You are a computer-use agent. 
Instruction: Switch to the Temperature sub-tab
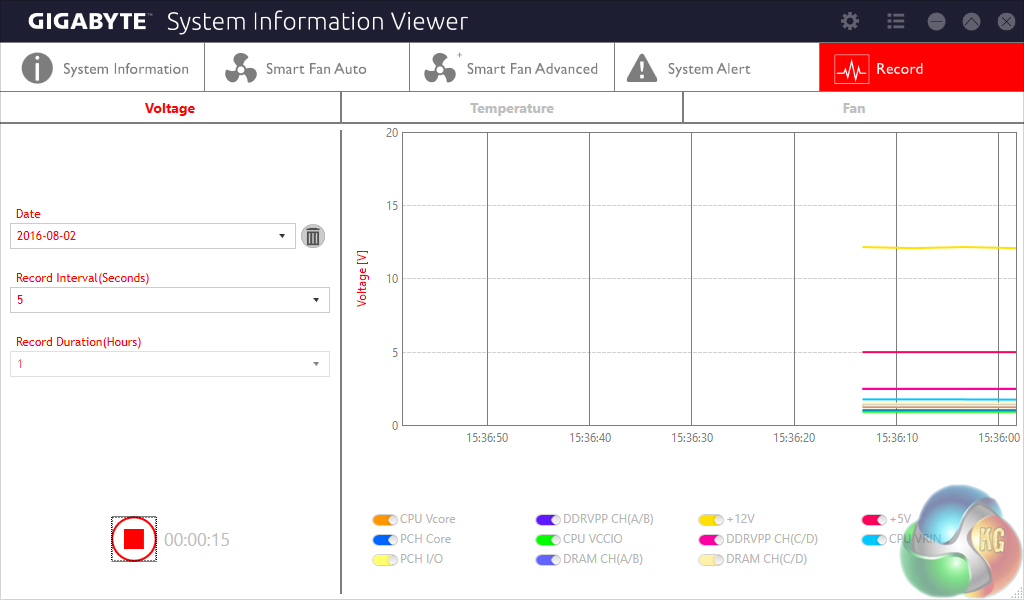tap(512, 108)
